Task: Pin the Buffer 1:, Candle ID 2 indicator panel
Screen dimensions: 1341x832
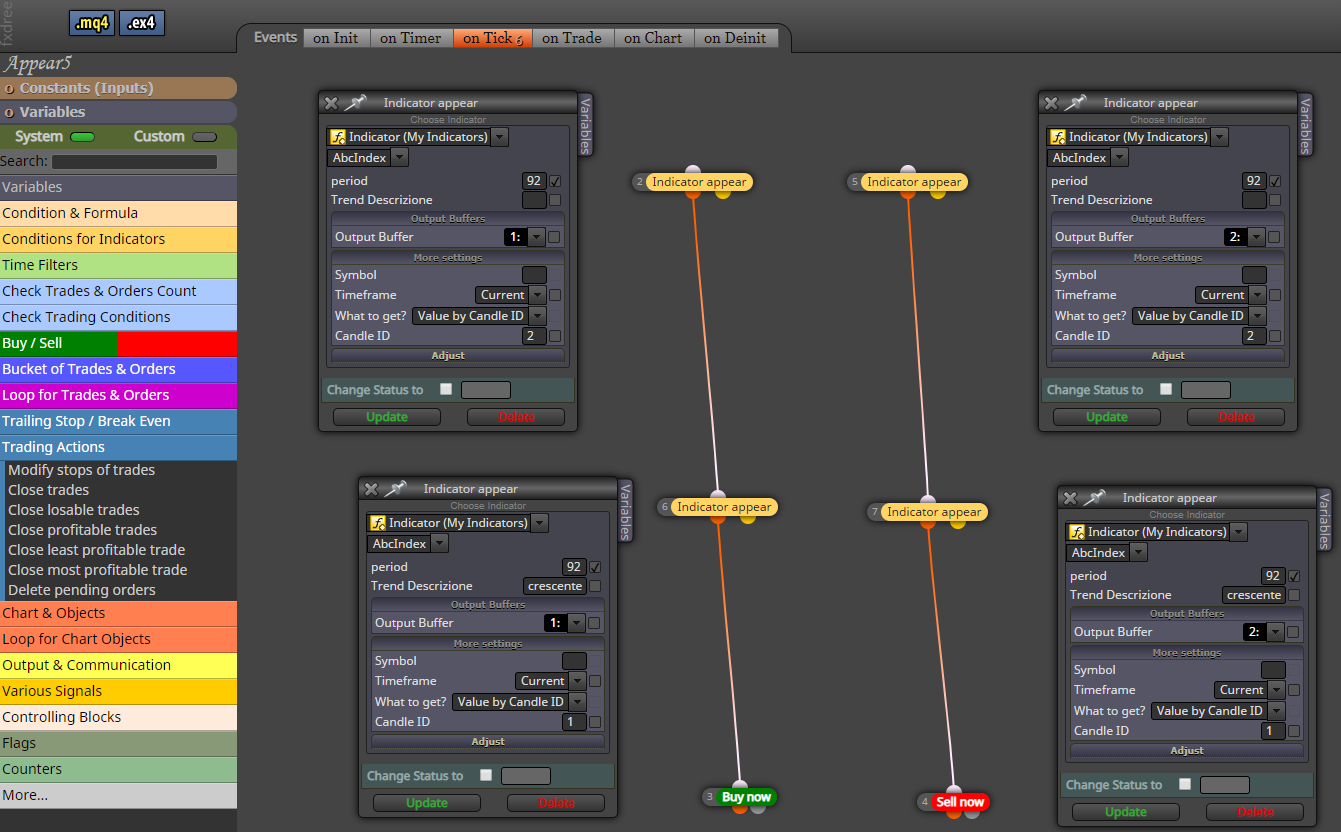Action: tap(355, 102)
